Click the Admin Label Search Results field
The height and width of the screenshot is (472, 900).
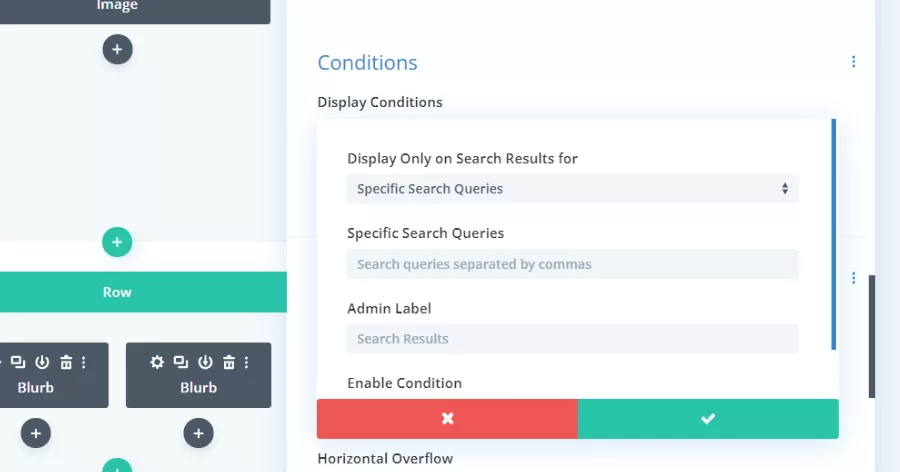pyautogui.click(x=573, y=339)
